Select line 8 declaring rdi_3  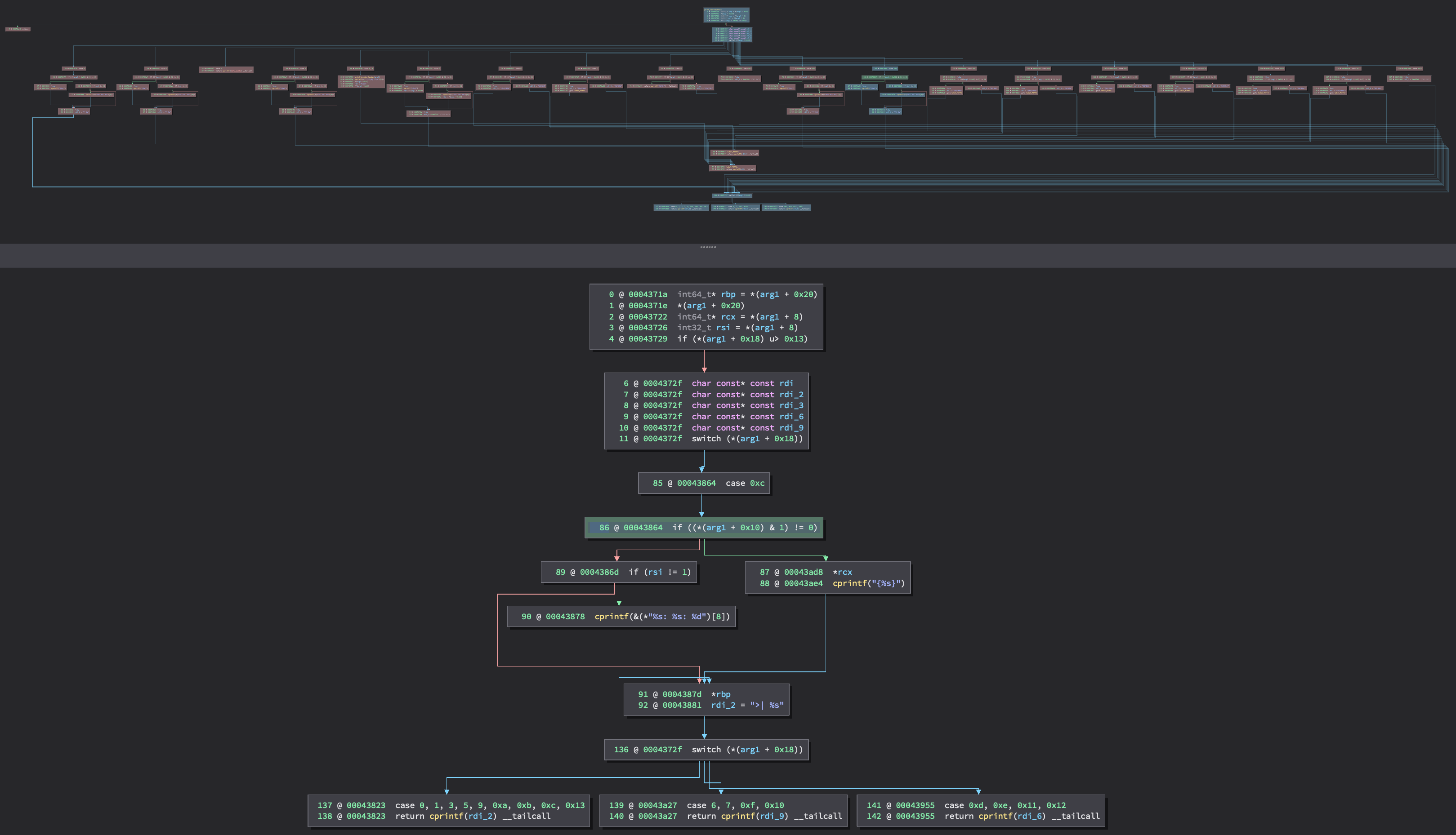click(x=713, y=405)
